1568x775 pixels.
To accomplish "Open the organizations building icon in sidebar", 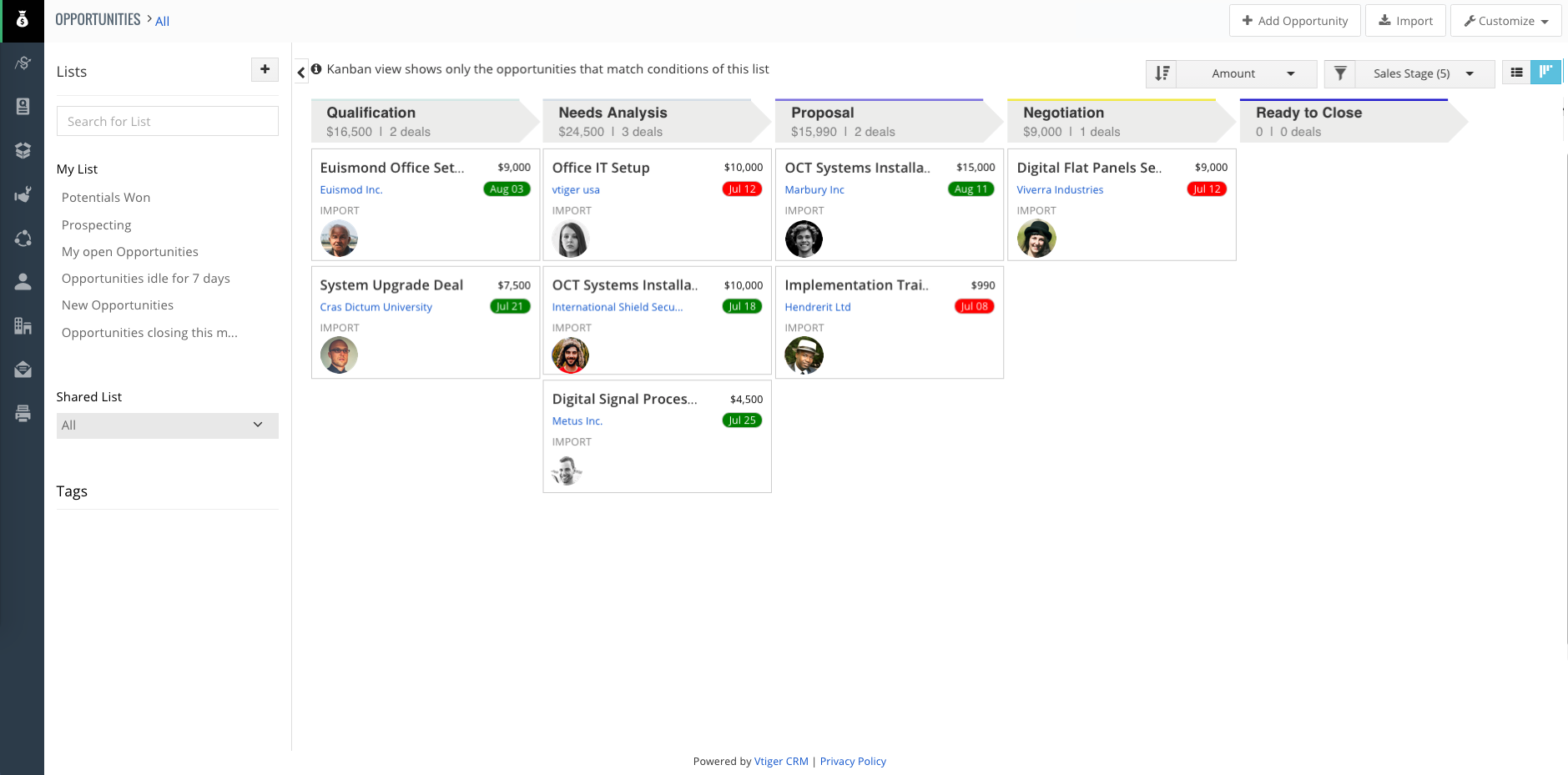I will pos(23,325).
